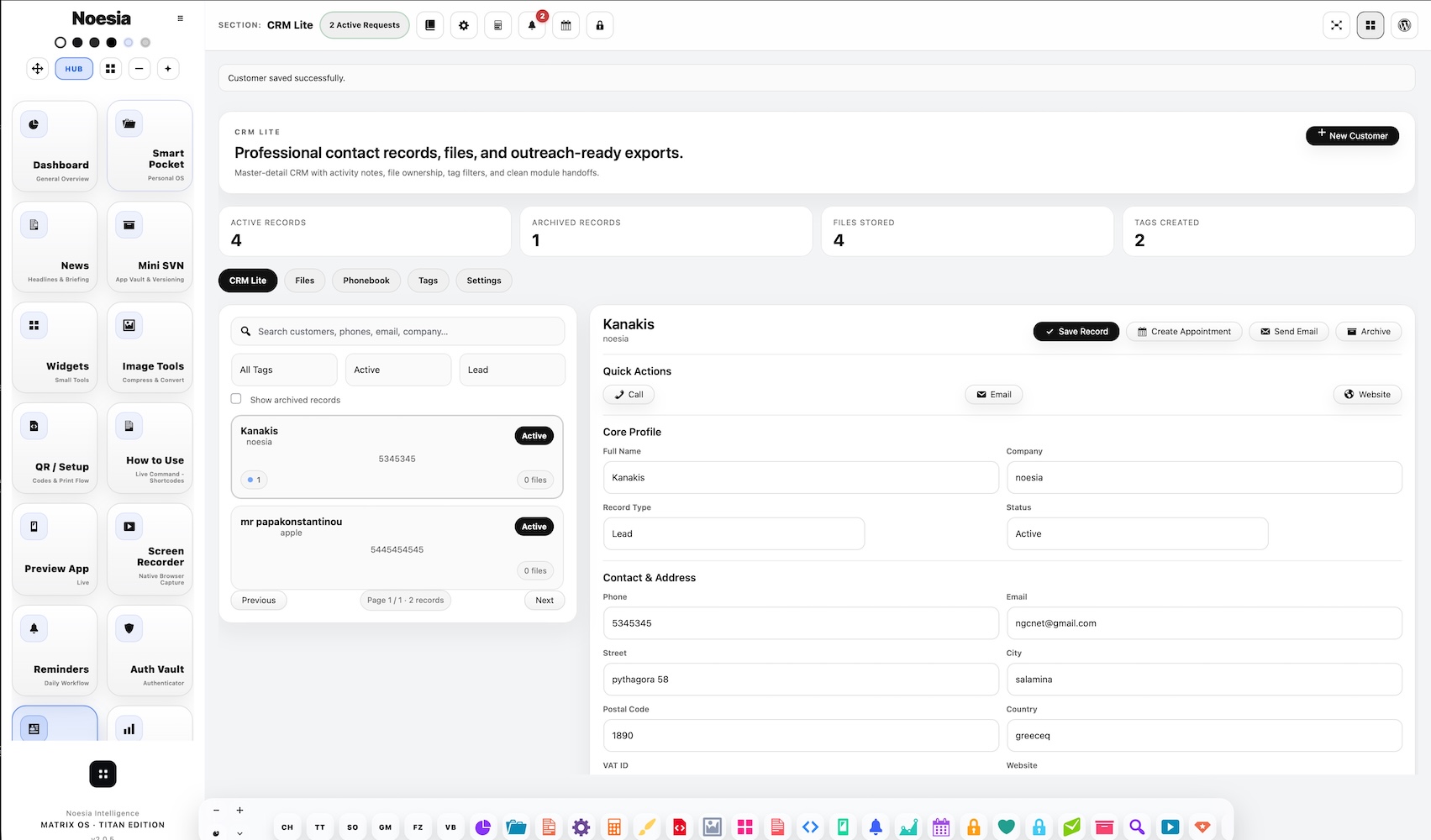Click the notifications bell with badge 2
1431x840 pixels.
pos(532,25)
